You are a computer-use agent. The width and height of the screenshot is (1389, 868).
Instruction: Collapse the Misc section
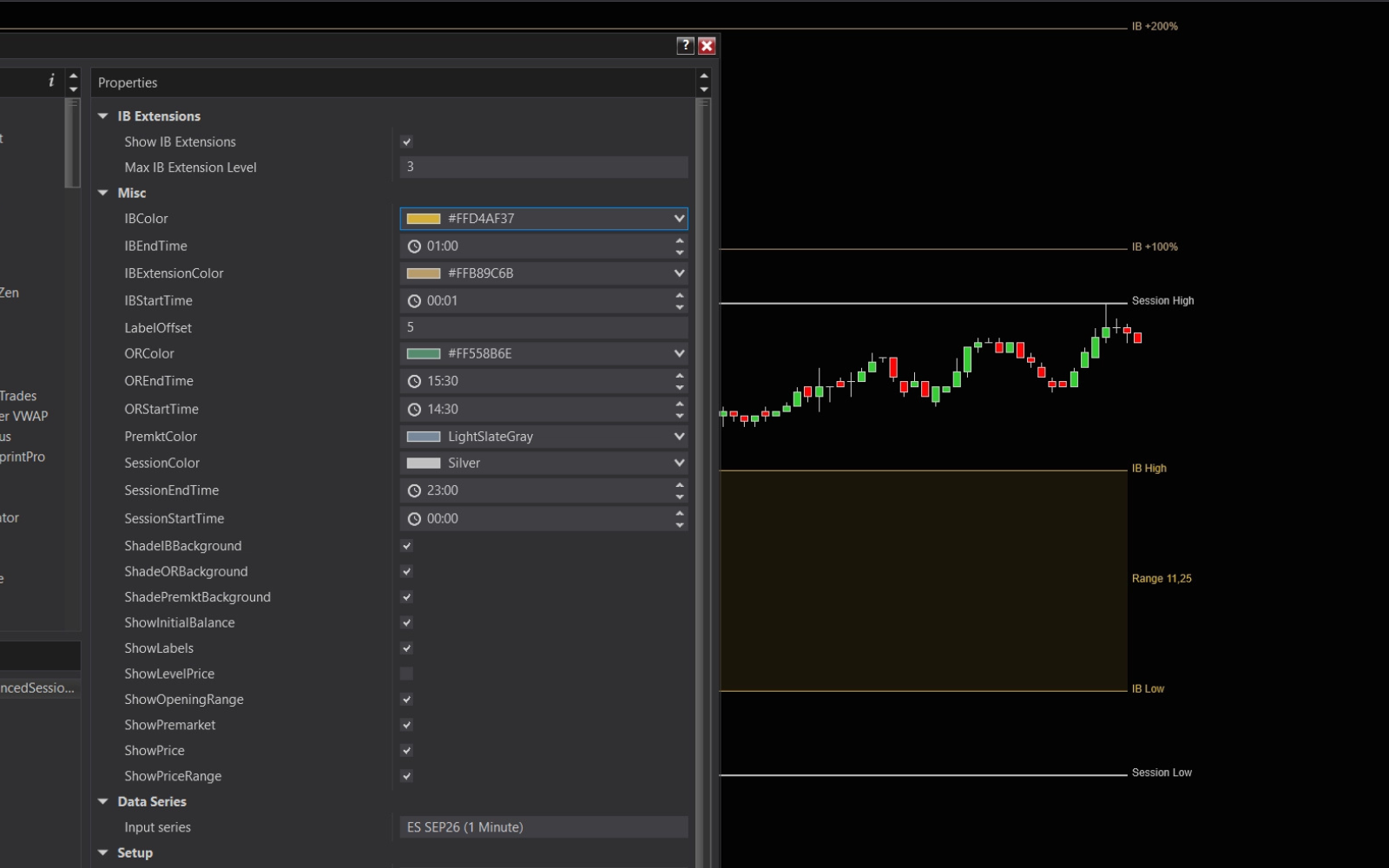[102, 193]
